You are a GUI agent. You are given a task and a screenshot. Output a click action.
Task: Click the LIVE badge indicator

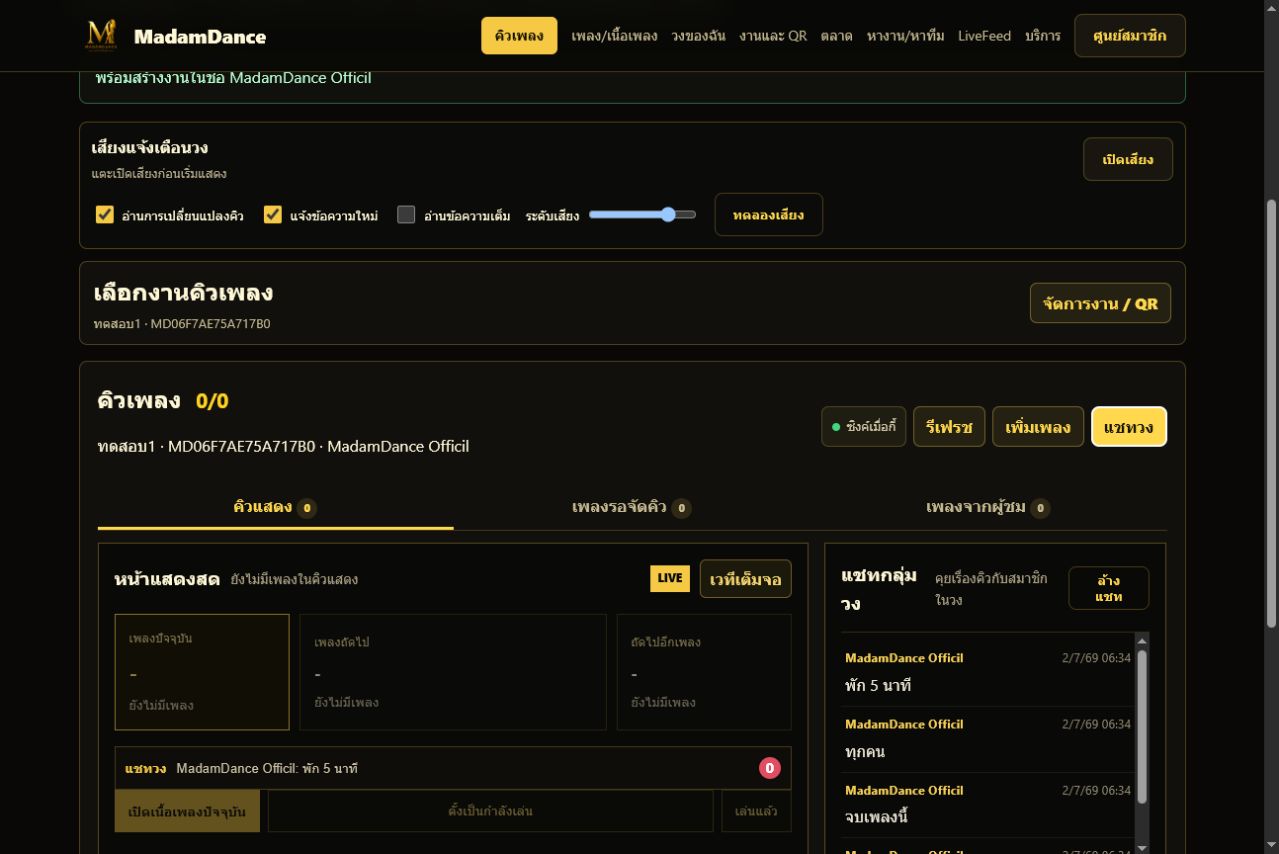pos(670,578)
